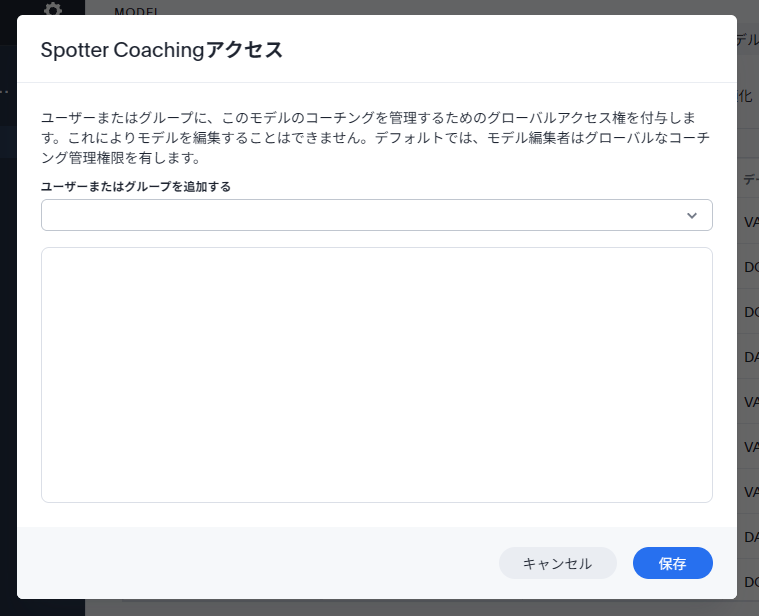Select the MODEL header label behind dialog
The image size is (759, 616).
(136, 11)
